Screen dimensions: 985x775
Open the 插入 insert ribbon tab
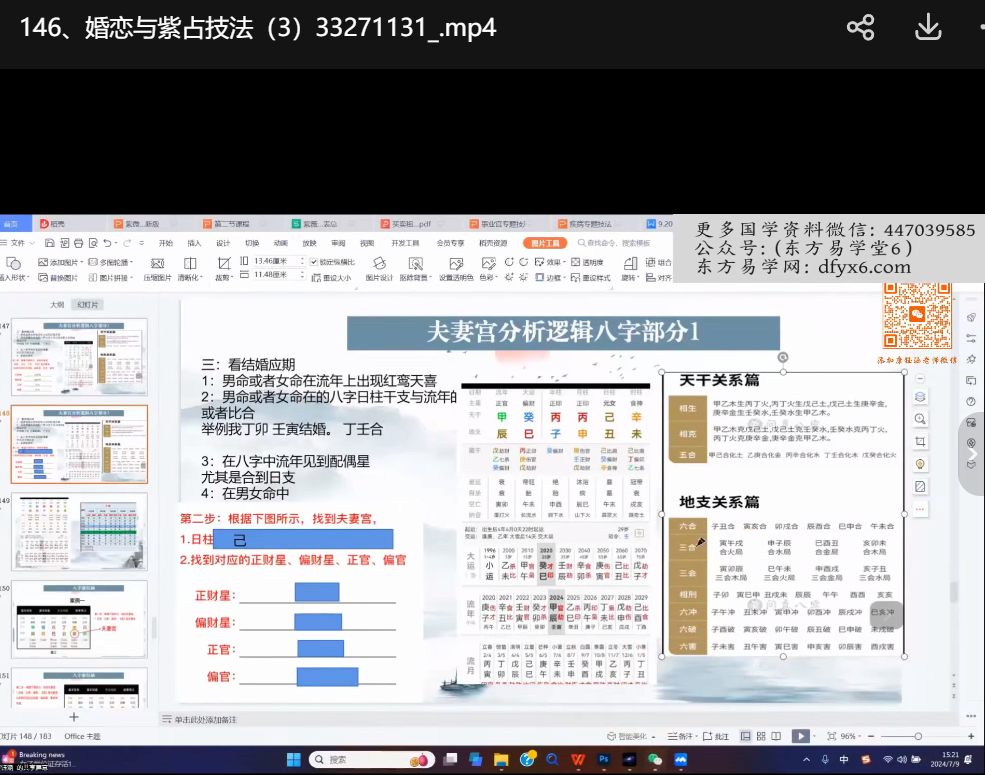194,243
